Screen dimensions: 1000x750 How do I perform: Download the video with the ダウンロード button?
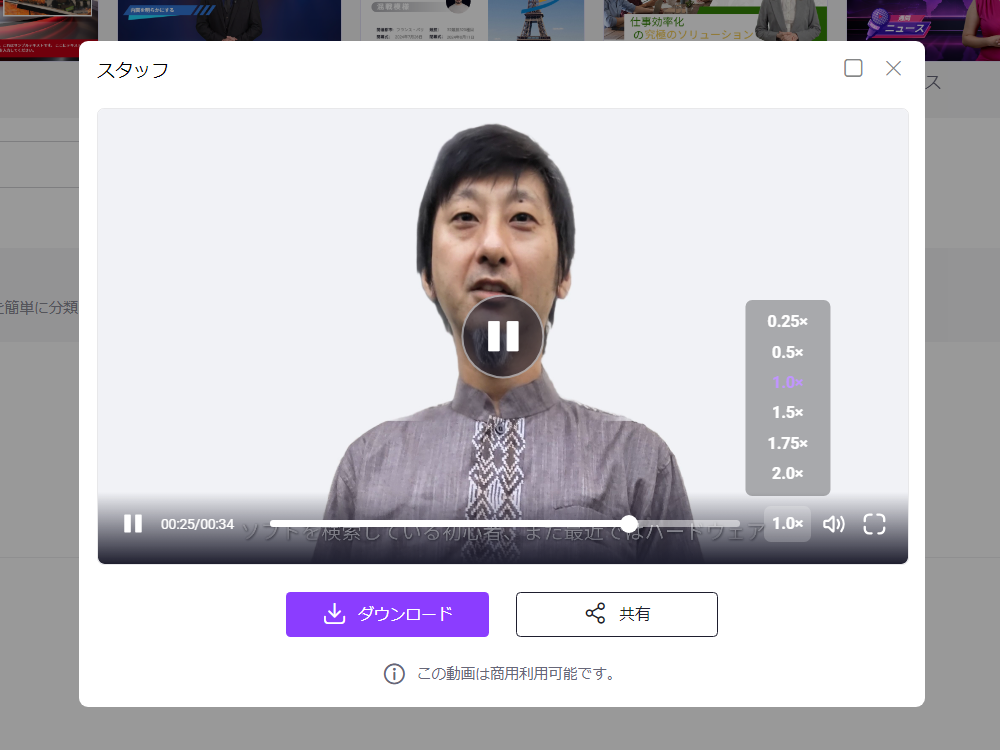click(387, 614)
